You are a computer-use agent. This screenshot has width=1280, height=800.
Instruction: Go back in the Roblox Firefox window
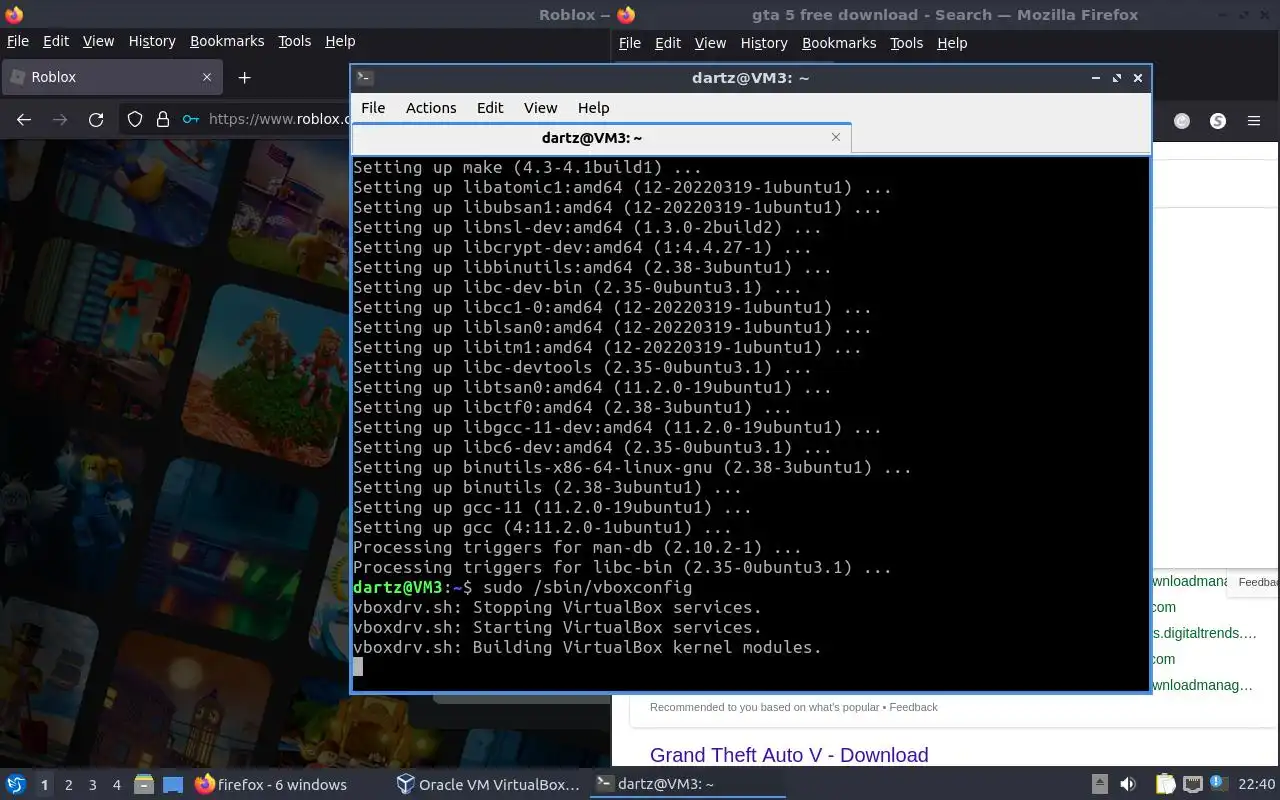click(24, 120)
